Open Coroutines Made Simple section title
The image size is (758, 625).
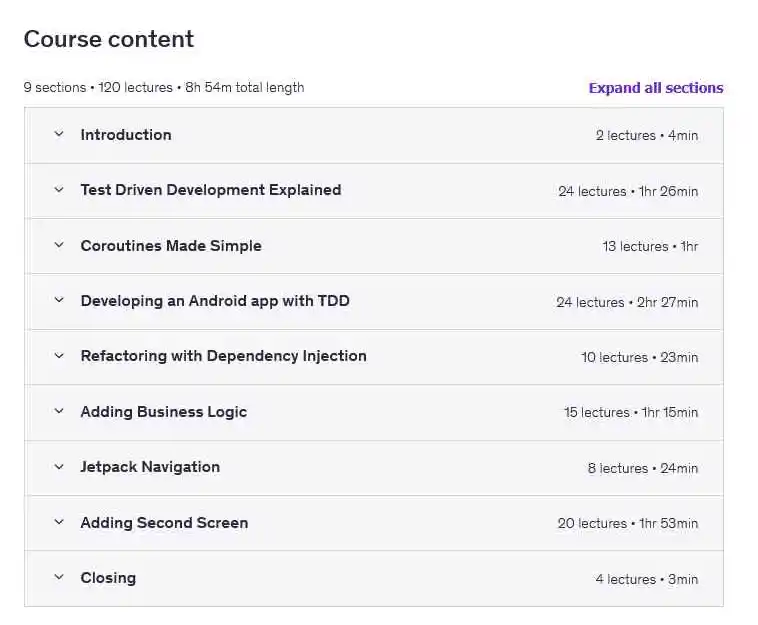pos(171,246)
